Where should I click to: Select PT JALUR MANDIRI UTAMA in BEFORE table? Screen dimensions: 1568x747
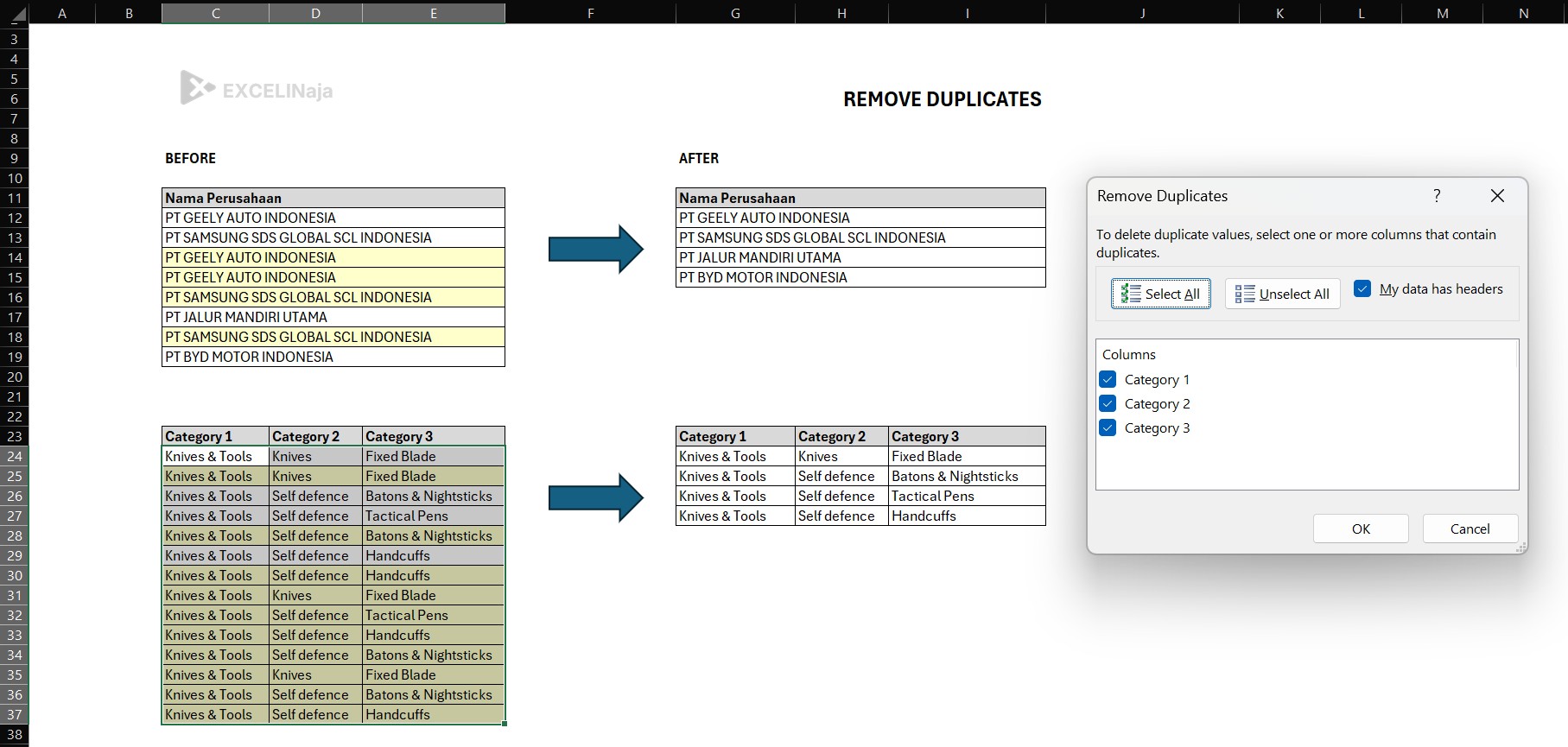pyautogui.click(x=333, y=317)
